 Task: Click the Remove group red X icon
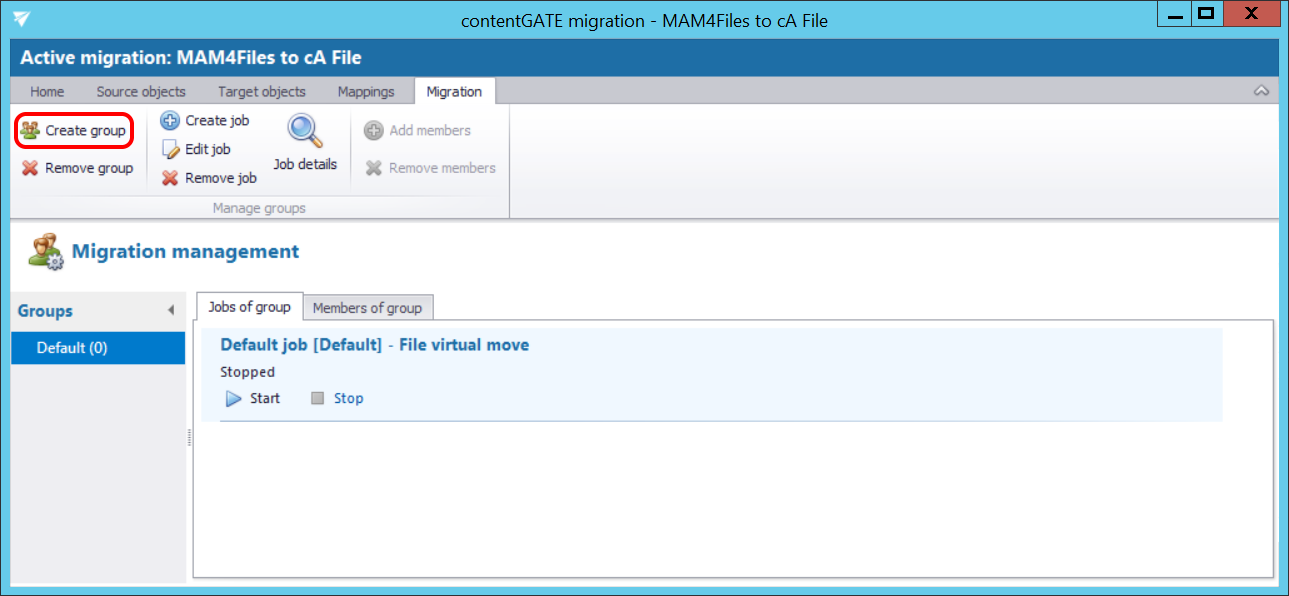30,168
